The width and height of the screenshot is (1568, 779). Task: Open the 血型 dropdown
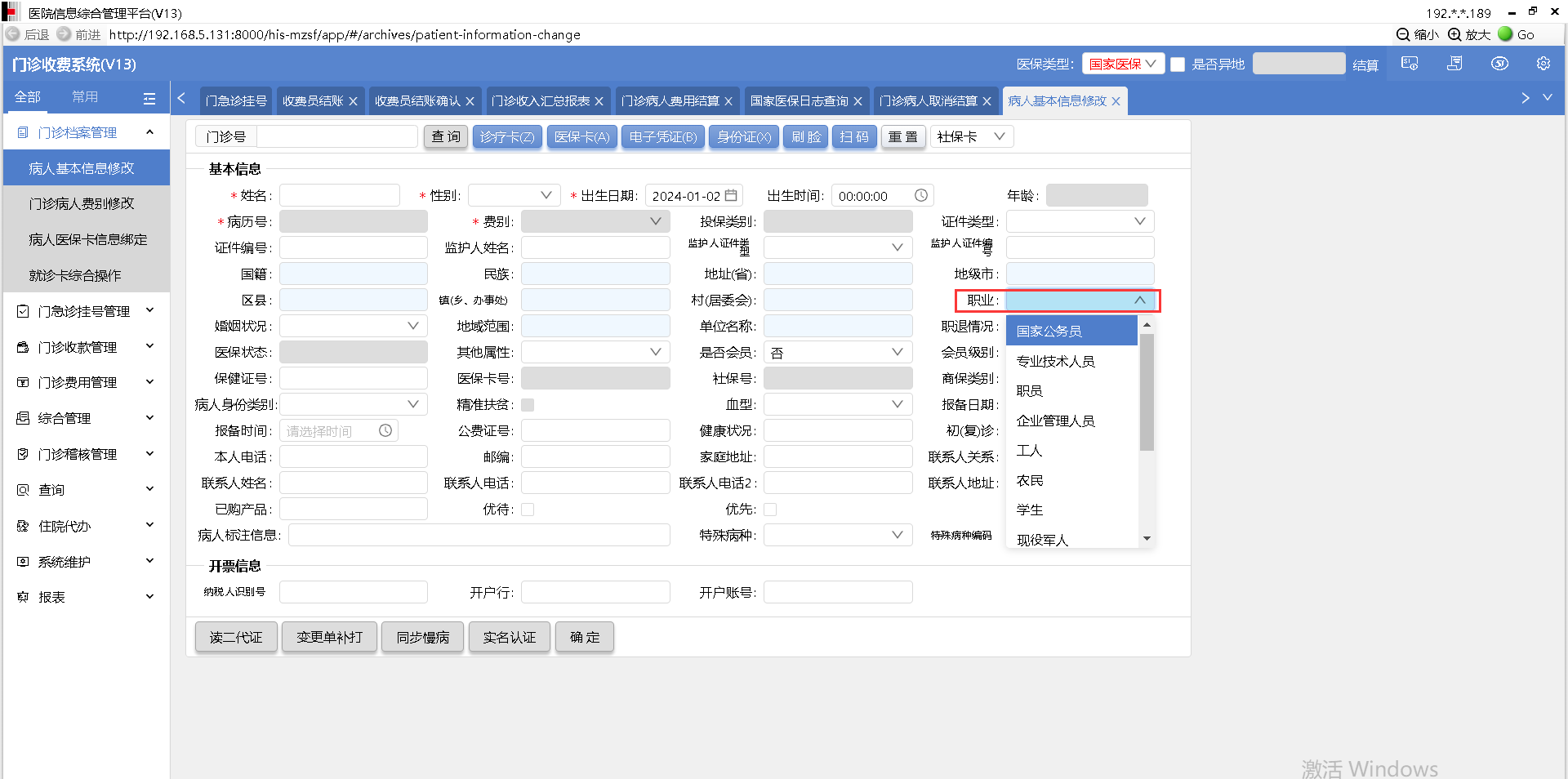coord(838,404)
